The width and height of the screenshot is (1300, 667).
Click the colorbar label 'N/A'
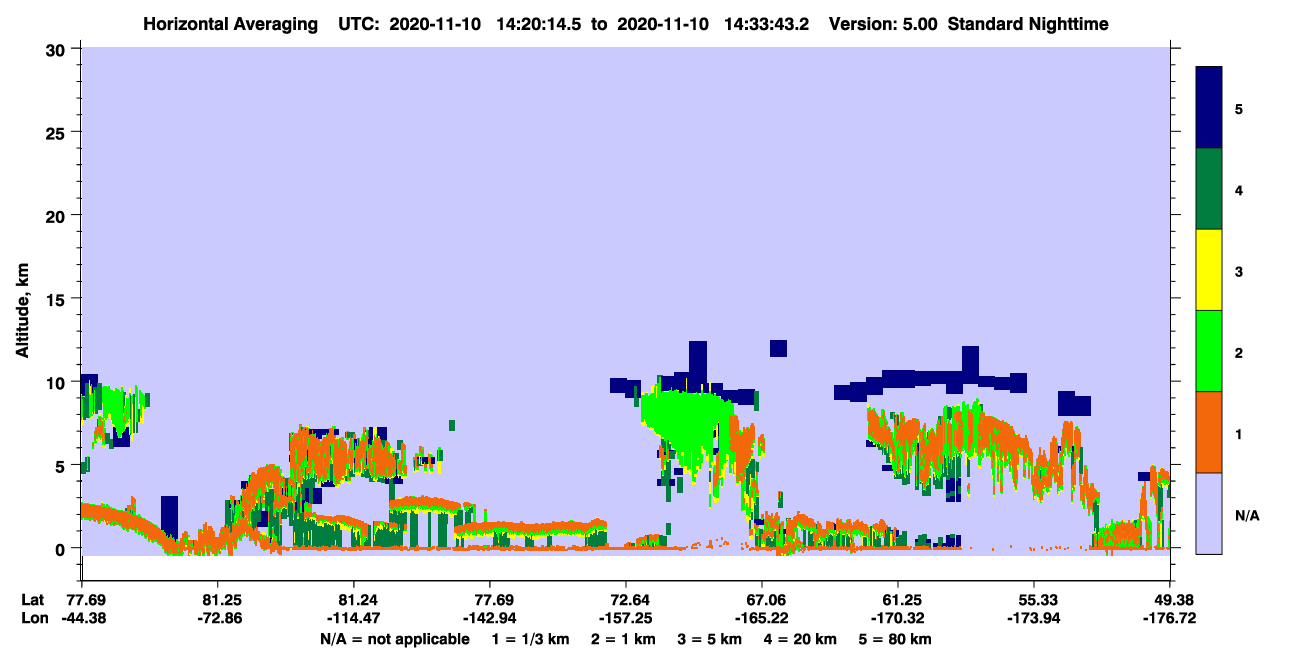tap(1246, 515)
